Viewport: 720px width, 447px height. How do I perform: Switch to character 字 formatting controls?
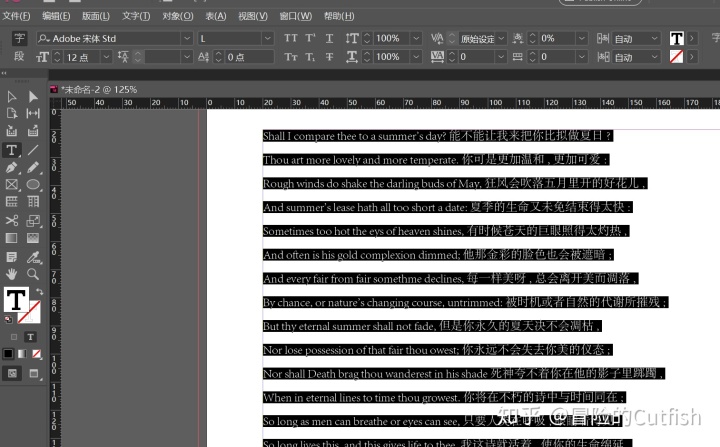point(19,38)
